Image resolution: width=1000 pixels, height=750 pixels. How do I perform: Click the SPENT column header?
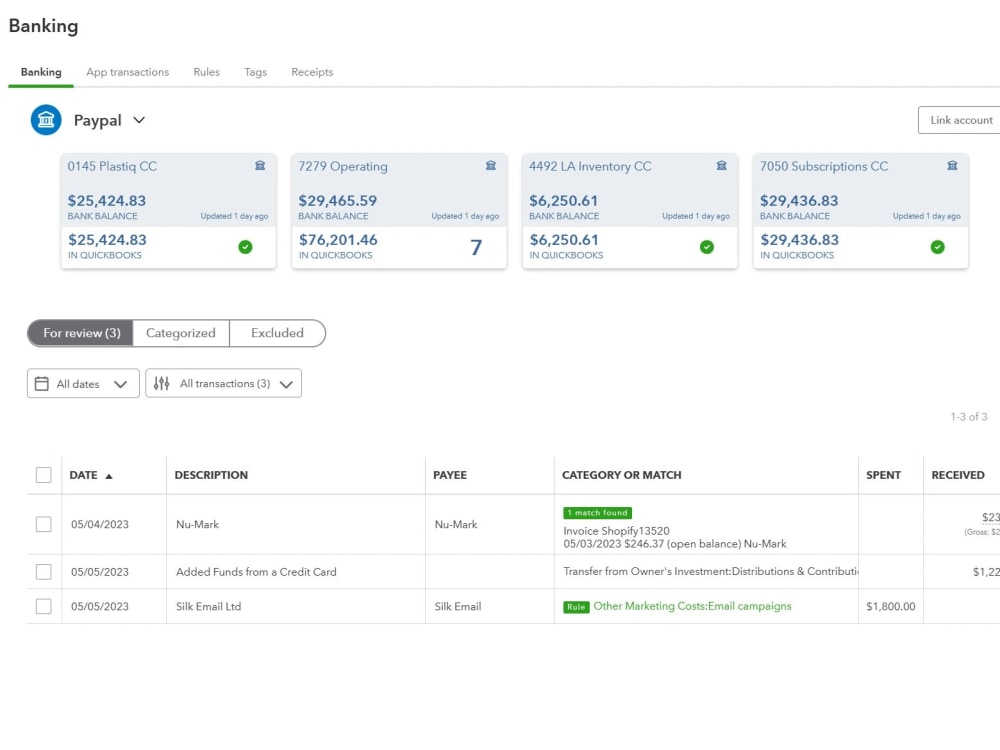[883, 475]
